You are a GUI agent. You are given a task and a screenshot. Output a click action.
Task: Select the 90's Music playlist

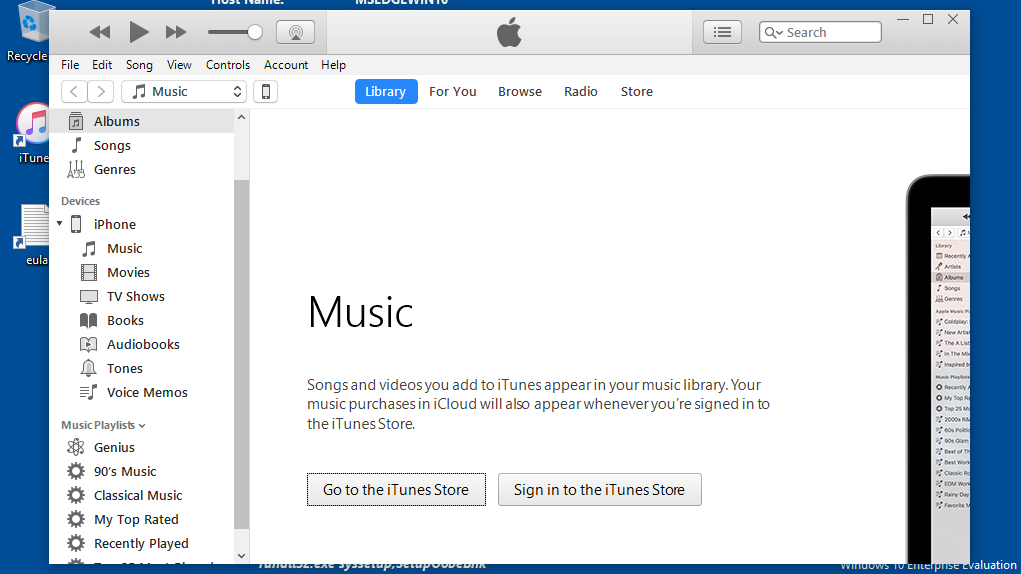pyautogui.click(x=141, y=471)
